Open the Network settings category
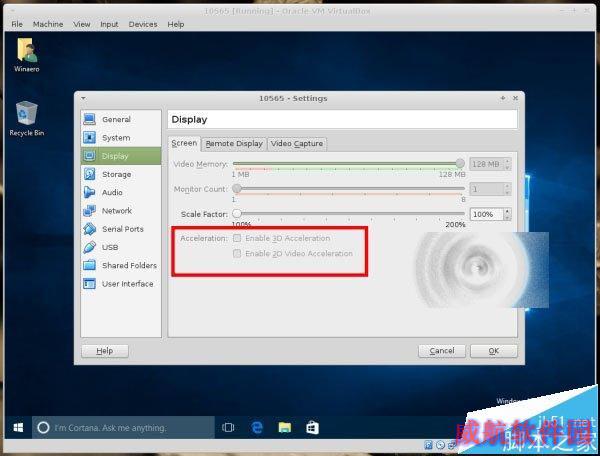 pyautogui.click(x=121, y=211)
